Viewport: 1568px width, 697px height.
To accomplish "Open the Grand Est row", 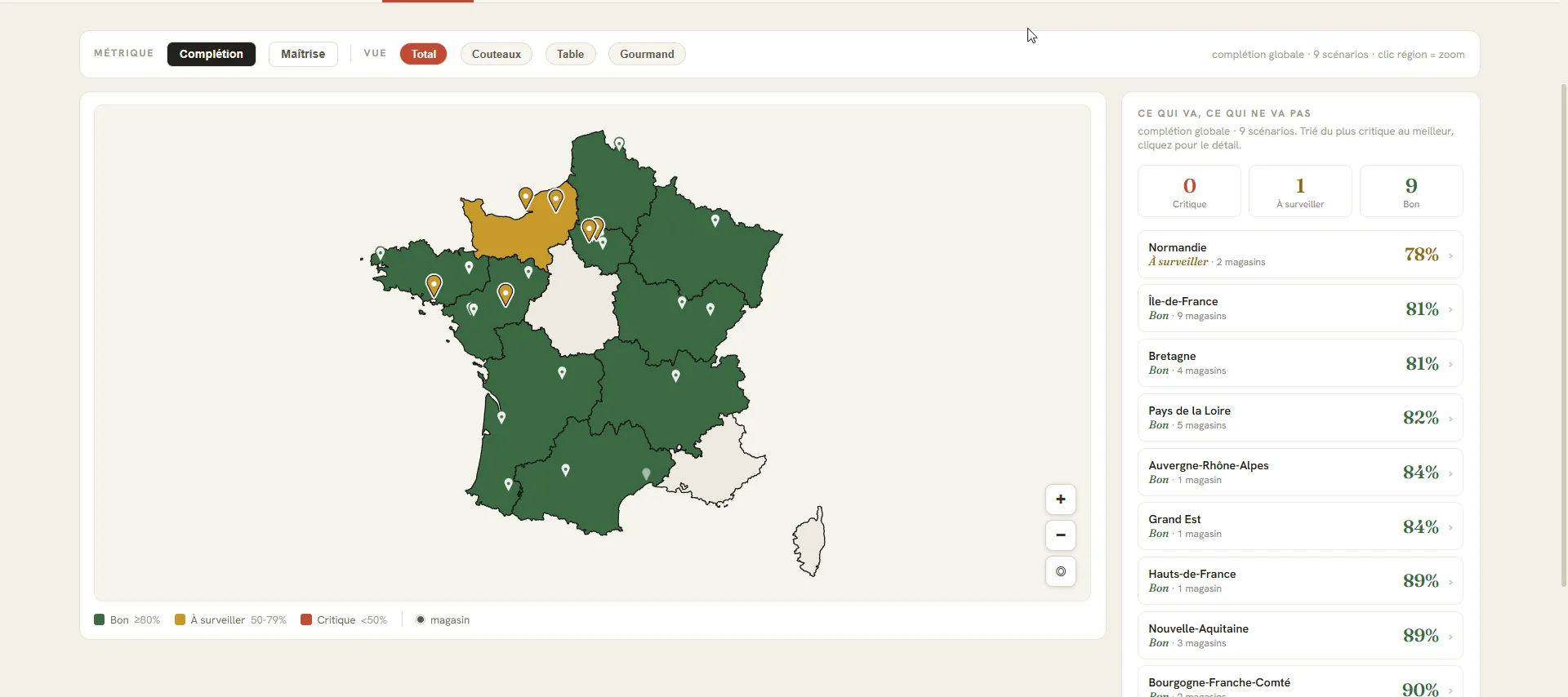I will tap(1300, 526).
